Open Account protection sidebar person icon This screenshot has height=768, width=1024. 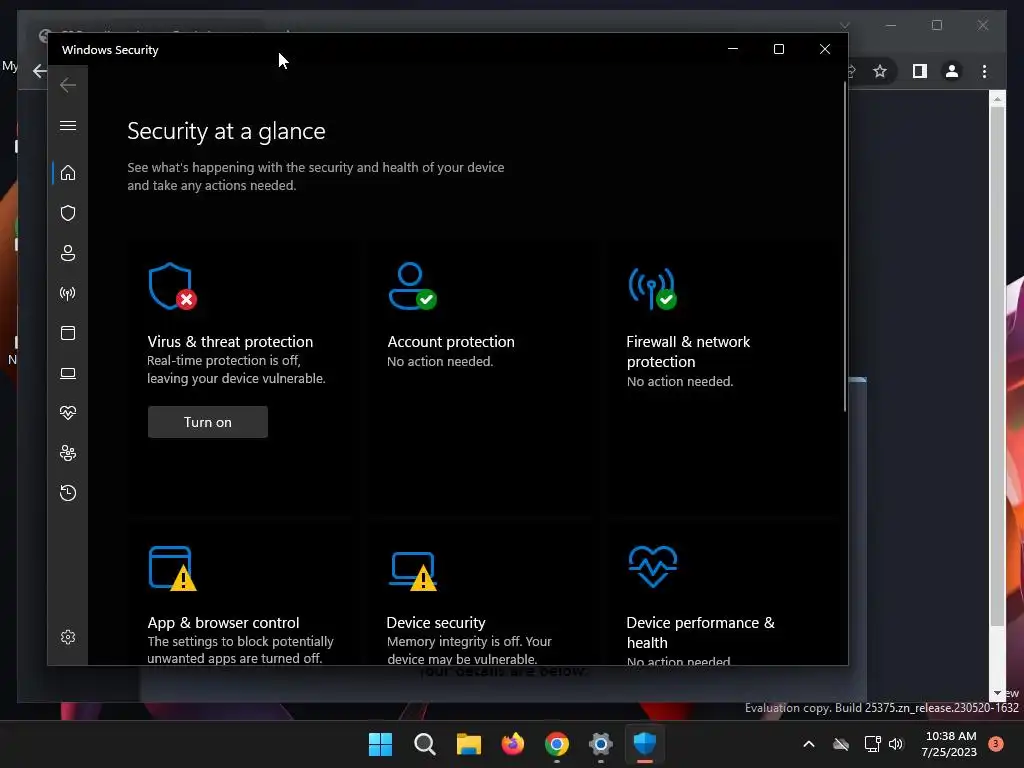click(68, 253)
